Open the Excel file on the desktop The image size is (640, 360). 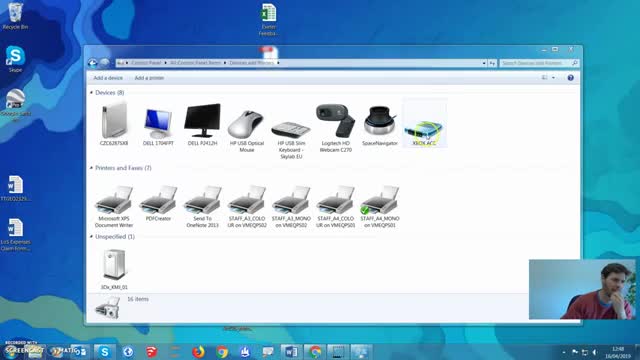coord(269,20)
